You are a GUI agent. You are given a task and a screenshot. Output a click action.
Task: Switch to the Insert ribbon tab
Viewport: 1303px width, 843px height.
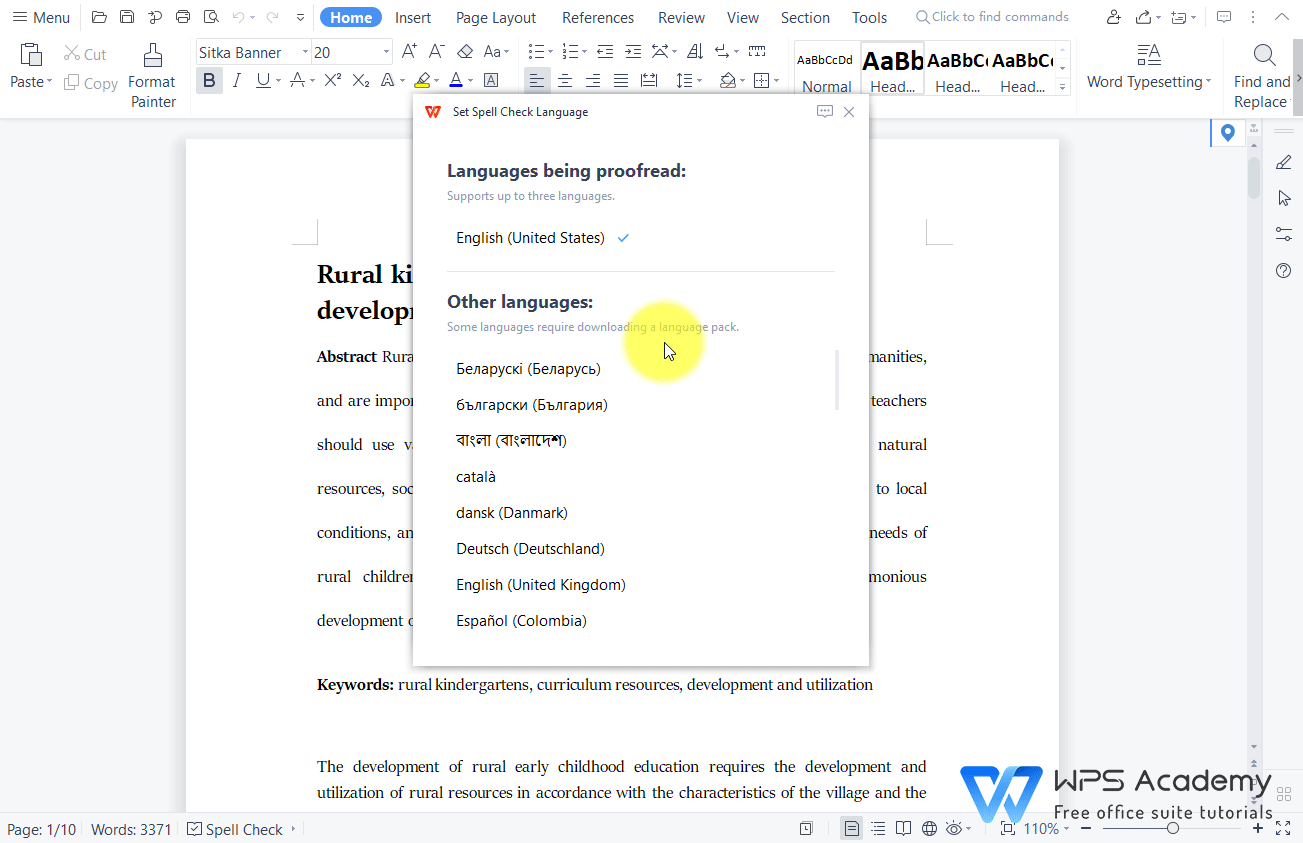tap(413, 17)
